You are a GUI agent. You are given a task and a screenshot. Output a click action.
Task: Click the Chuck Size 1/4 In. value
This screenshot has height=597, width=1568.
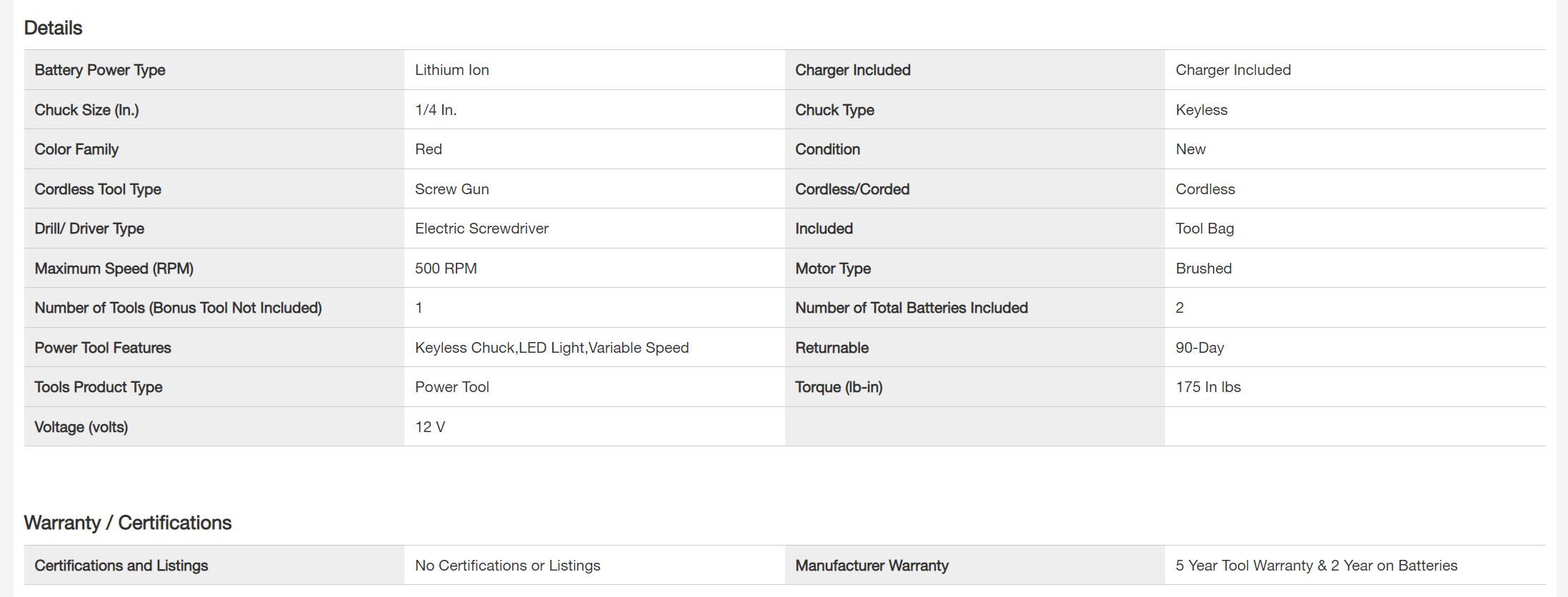tap(436, 110)
